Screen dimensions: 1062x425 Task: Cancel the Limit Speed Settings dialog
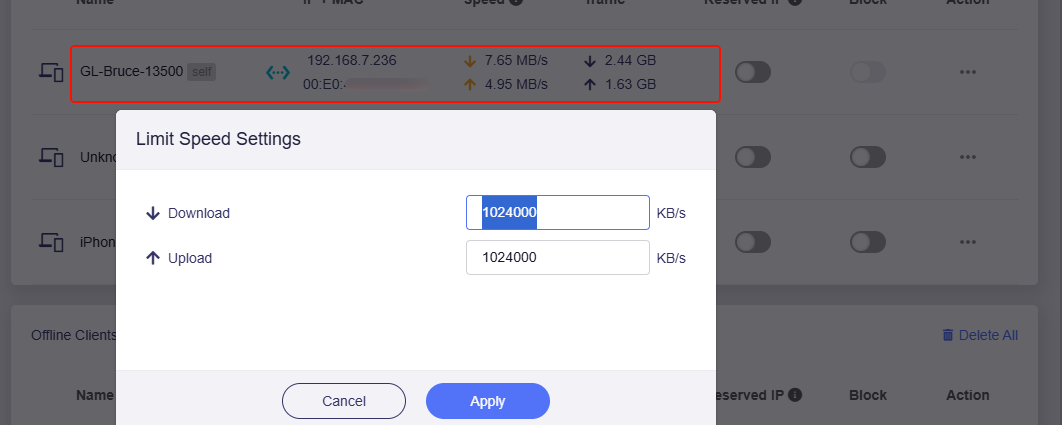(343, 401)
